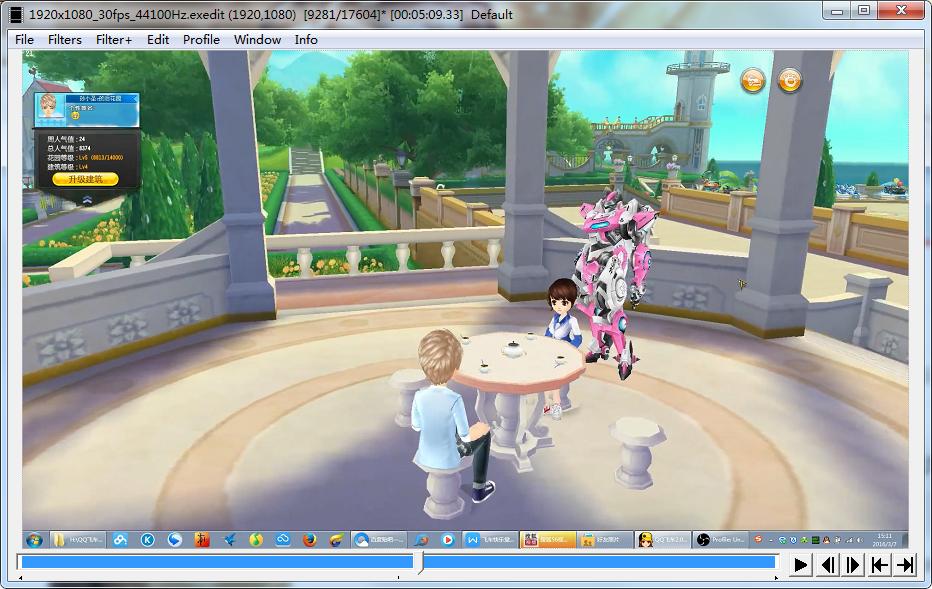This screenshot has width=932, height=589.
Task: Click the blue comet taskbar icon
Action: 421,540
